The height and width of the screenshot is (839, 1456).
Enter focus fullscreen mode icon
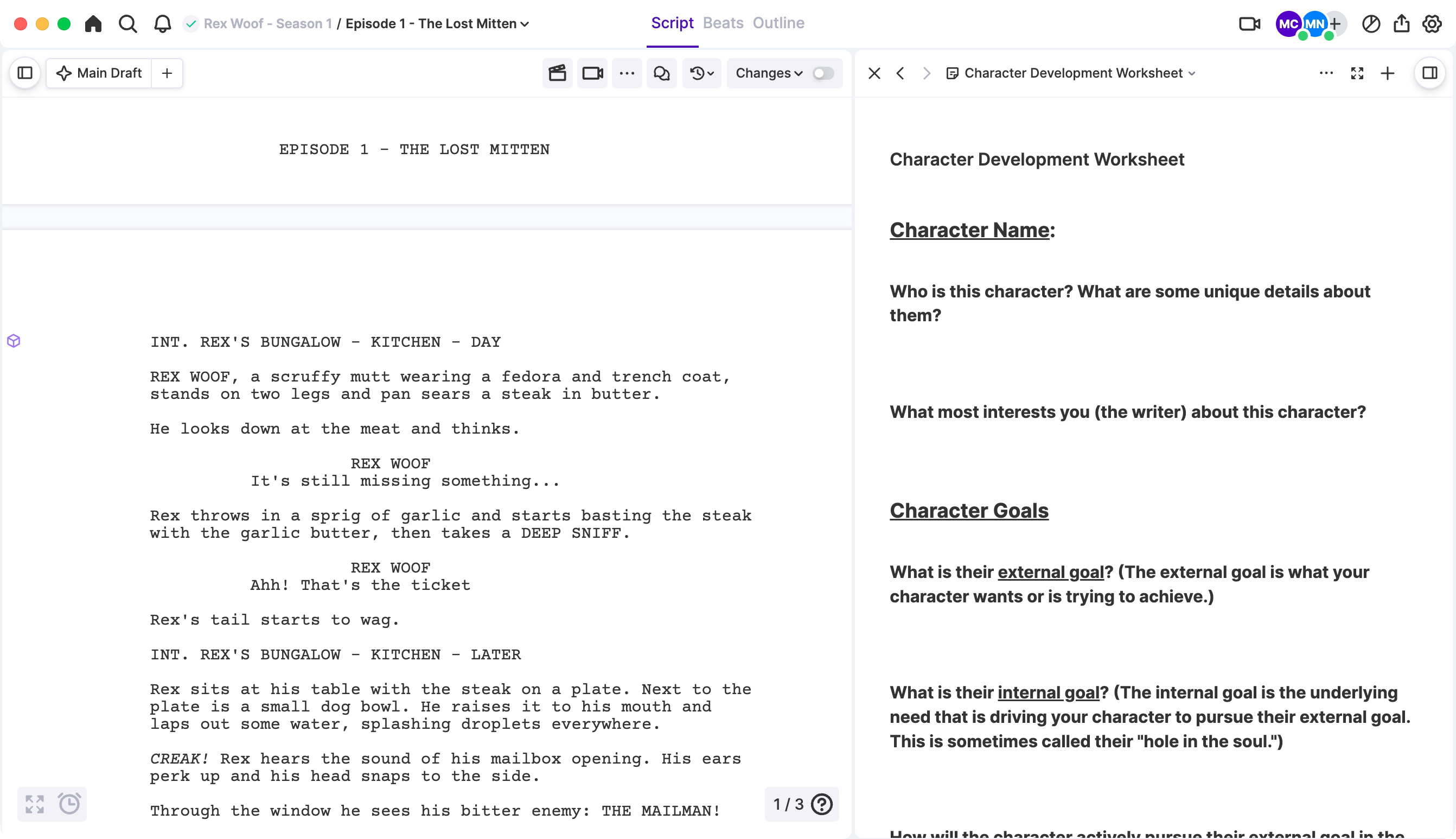(x=35, y=804)
